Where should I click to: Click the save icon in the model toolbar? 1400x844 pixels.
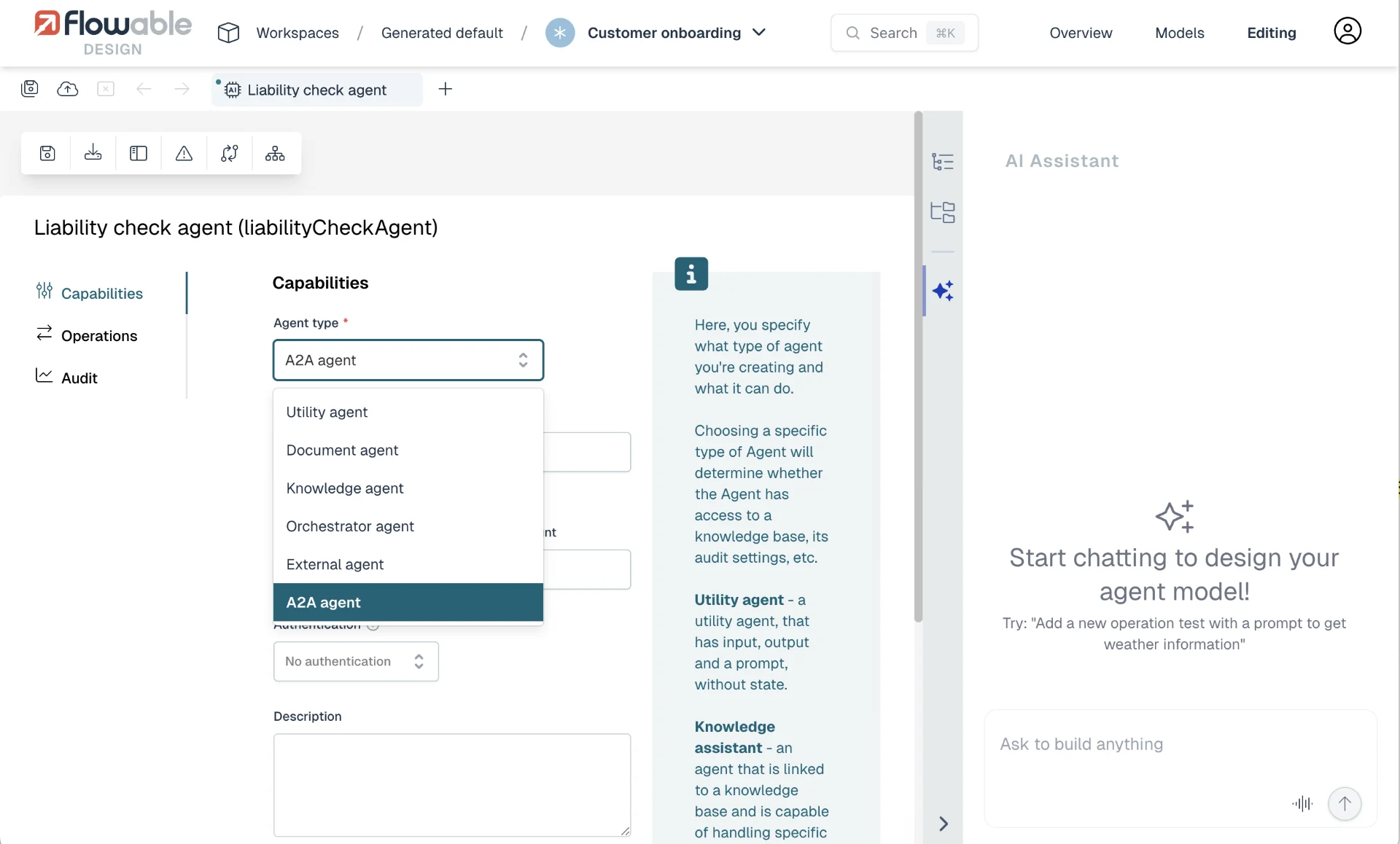(x=47, y=153)
